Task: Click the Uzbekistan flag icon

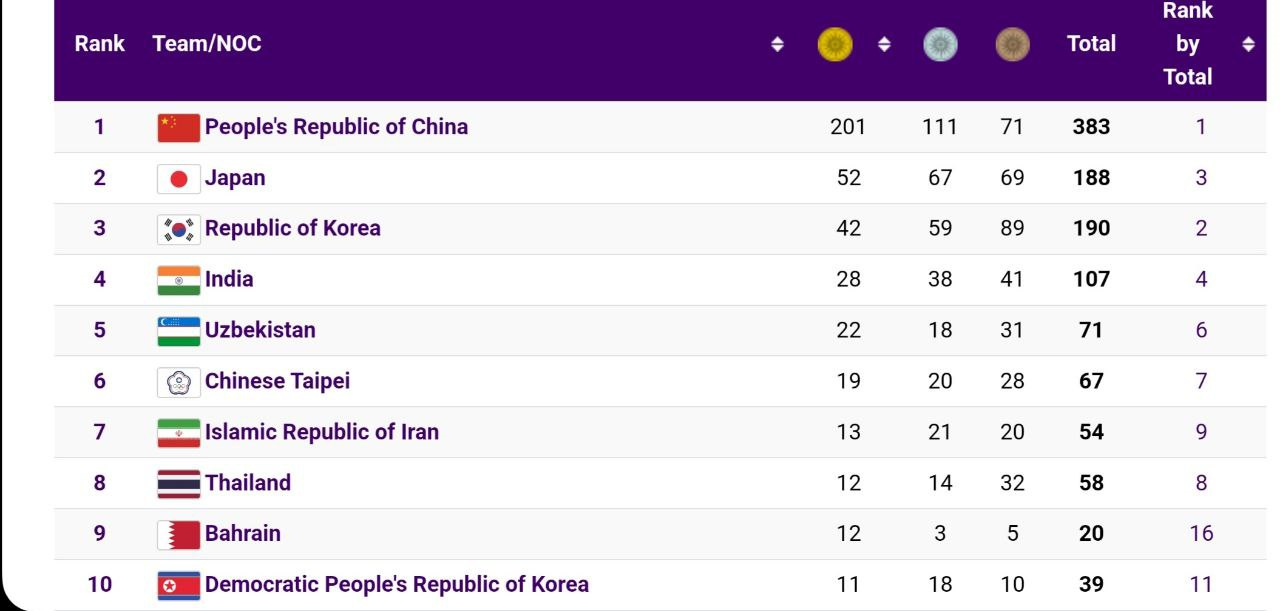Action: pyautogui.click(x=179, y=331)
